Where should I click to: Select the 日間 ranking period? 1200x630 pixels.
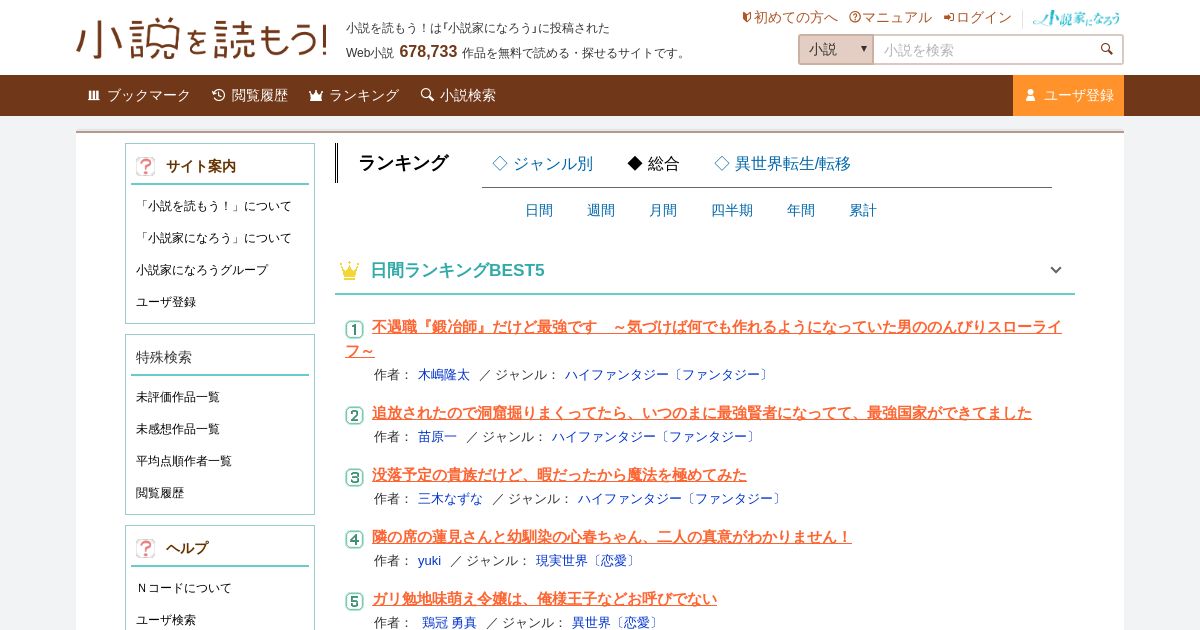click(x=539, y=210)
